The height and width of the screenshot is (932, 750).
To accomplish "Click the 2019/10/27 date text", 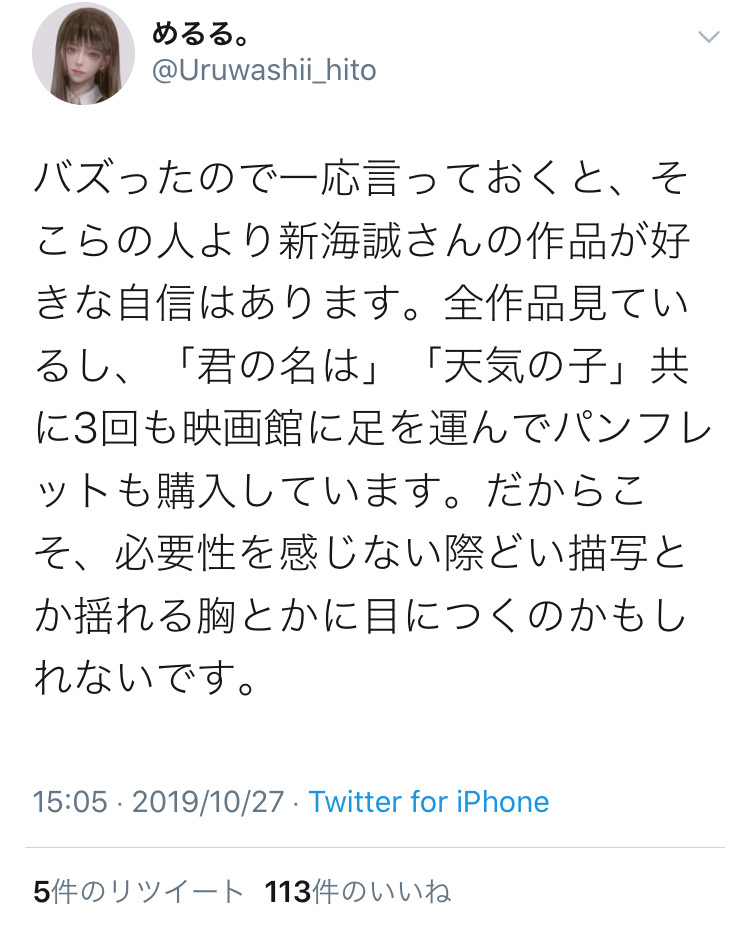I will [x=208, y=802].
